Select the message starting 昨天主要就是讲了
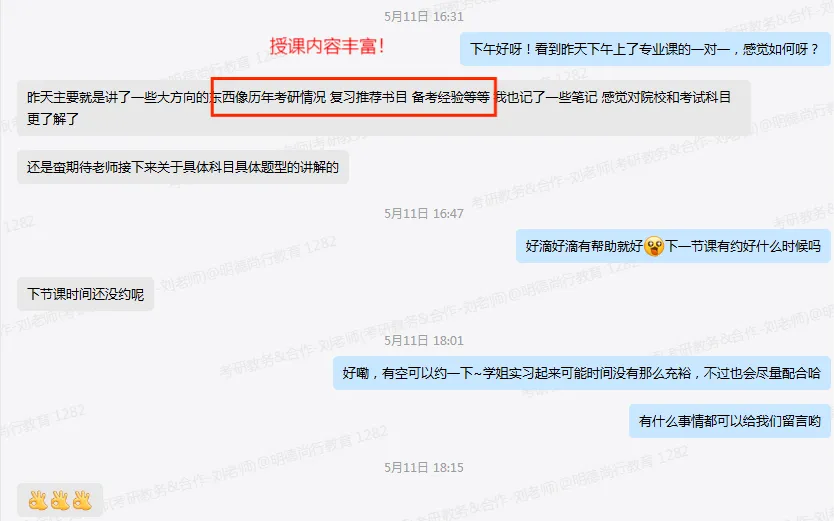834x521 pixels. [383, 108]
